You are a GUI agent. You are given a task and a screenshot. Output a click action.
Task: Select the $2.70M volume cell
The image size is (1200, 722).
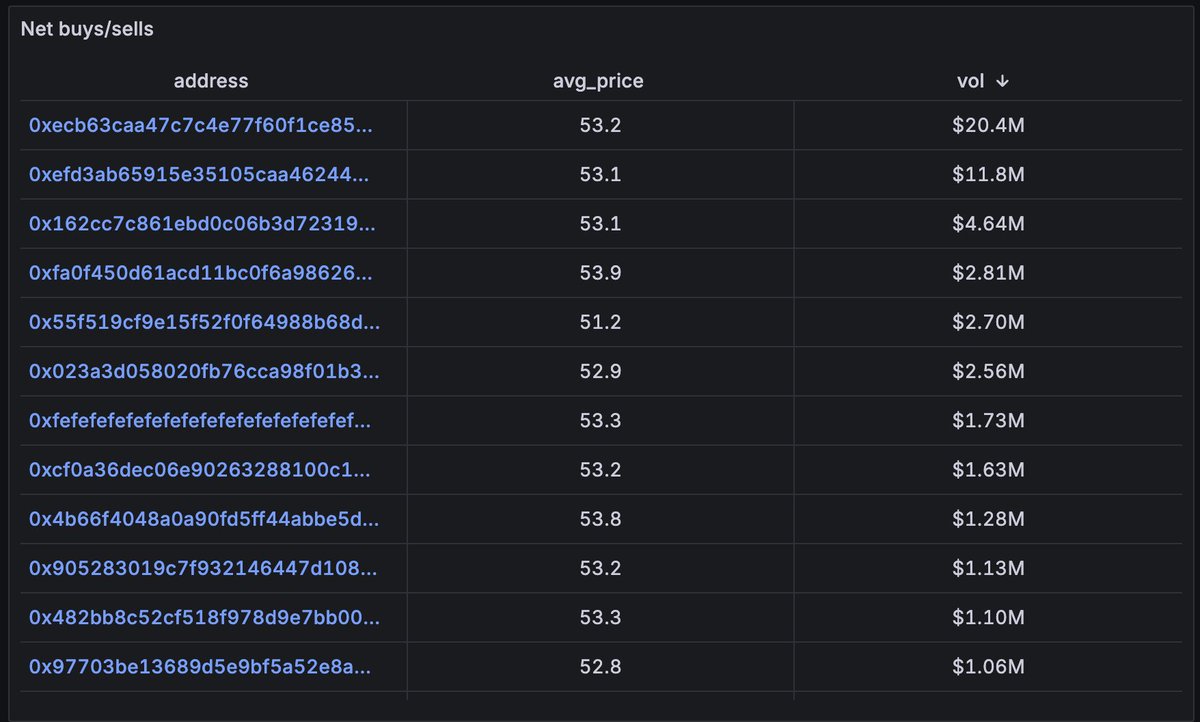pyautogui.click(x=988, y=322)
